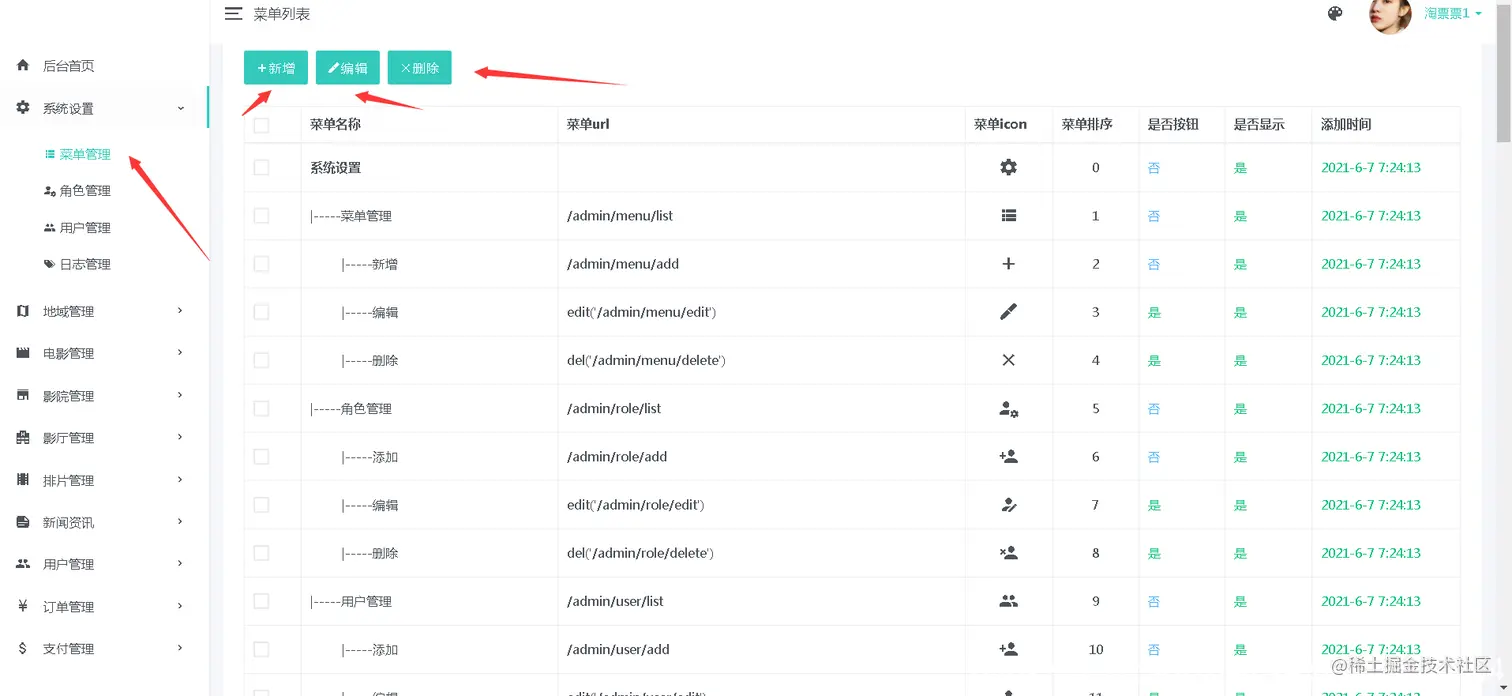1512x696 pixels.
Task: Click the building icon beside 影厅管理
Action: [23, 437]
